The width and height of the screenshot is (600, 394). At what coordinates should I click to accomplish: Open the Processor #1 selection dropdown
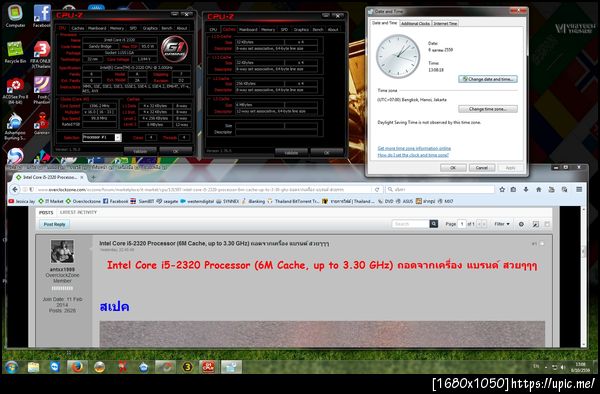102,137
